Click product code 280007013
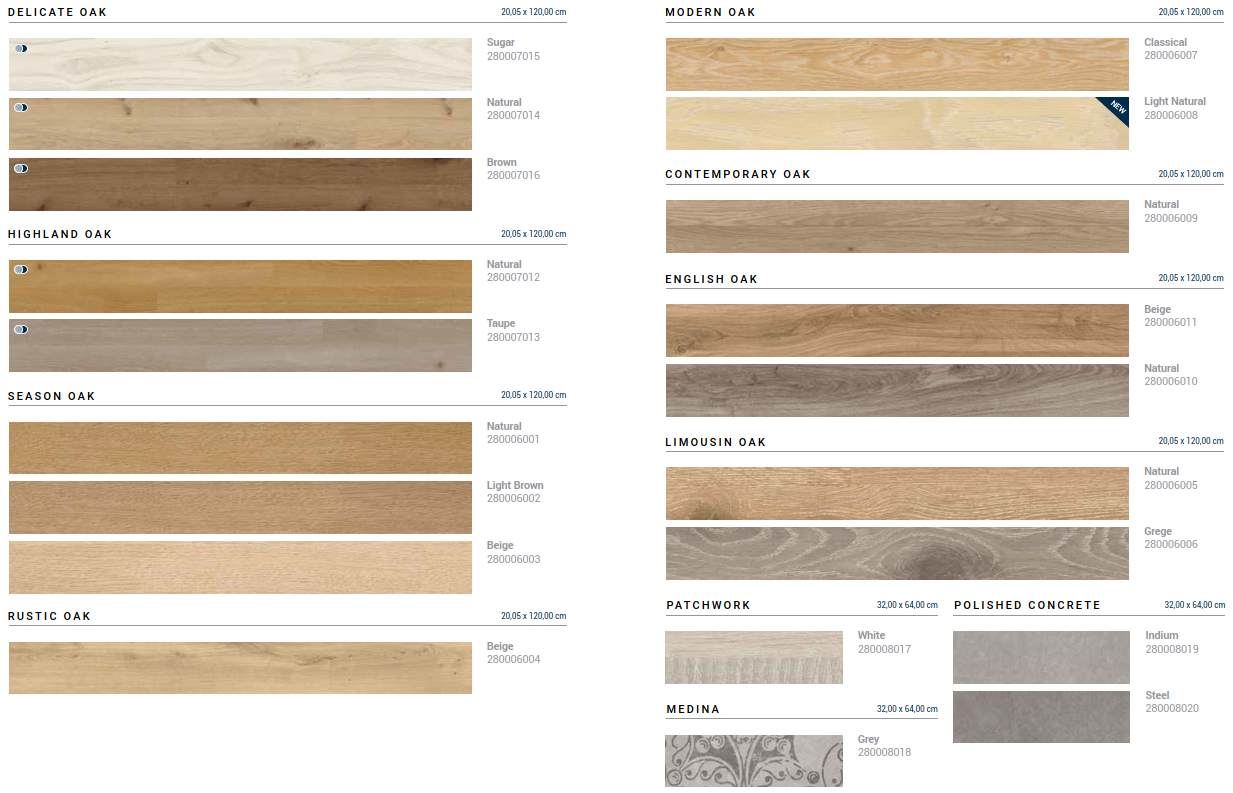The width and height of the screenshot is (1233, 793). [x=513, y=337]
